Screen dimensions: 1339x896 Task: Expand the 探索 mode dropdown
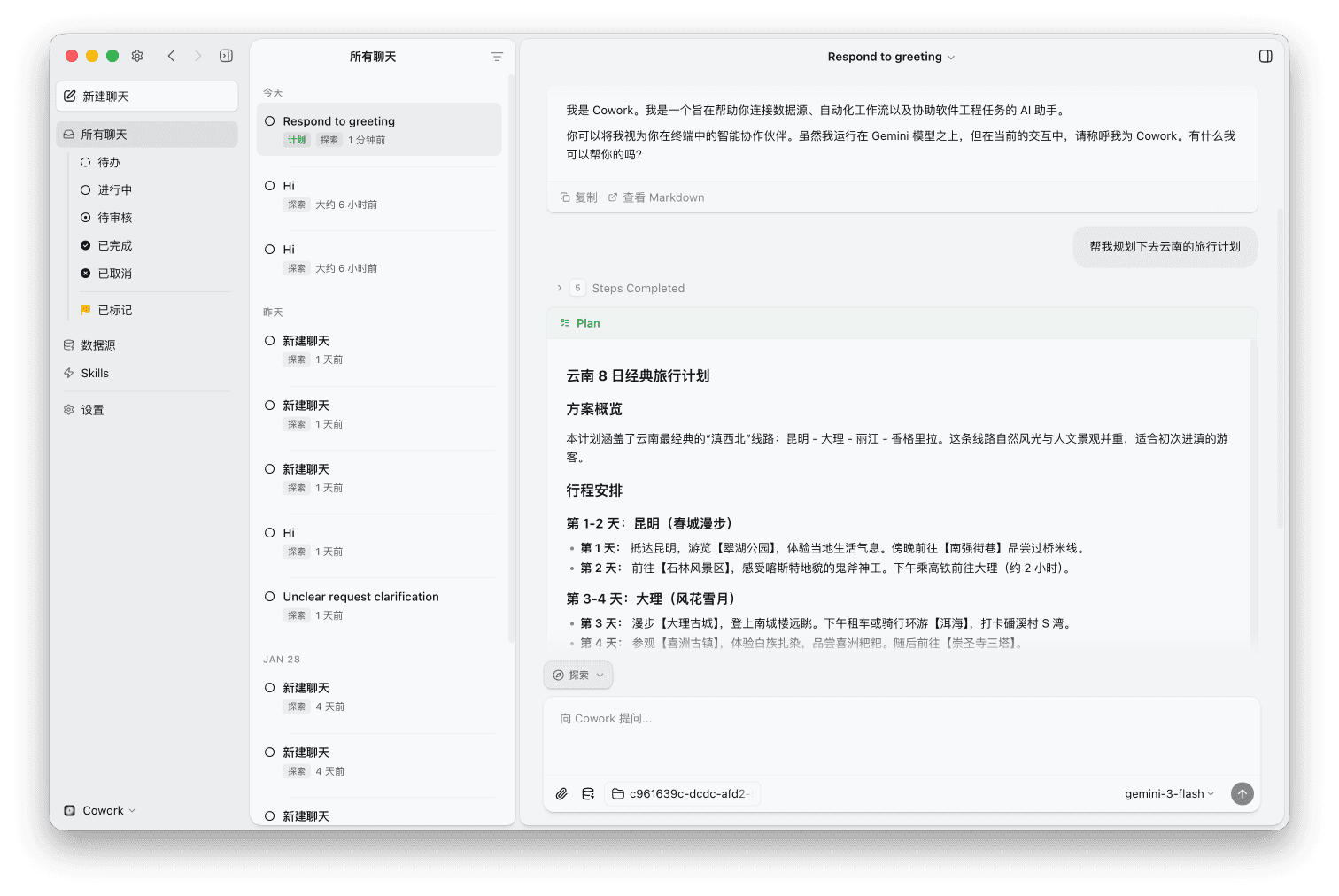577,675
